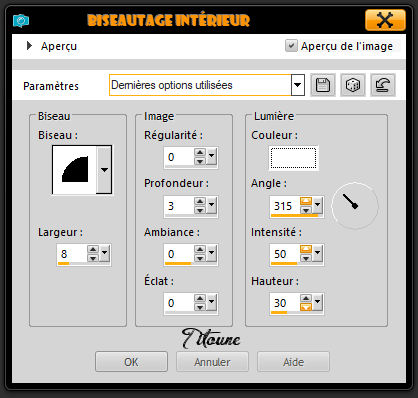Open the Paramètres presets dropdown
418x398 pixels.
click(298, 85)
